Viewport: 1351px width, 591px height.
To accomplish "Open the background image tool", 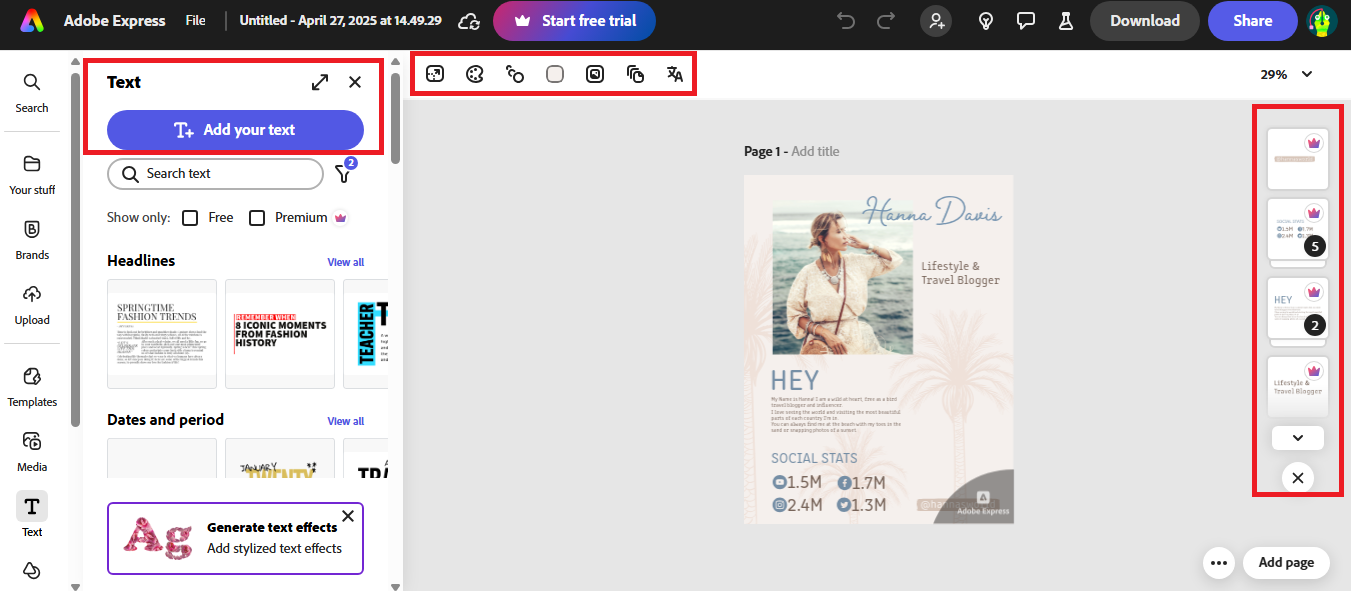I will [595, 74].
